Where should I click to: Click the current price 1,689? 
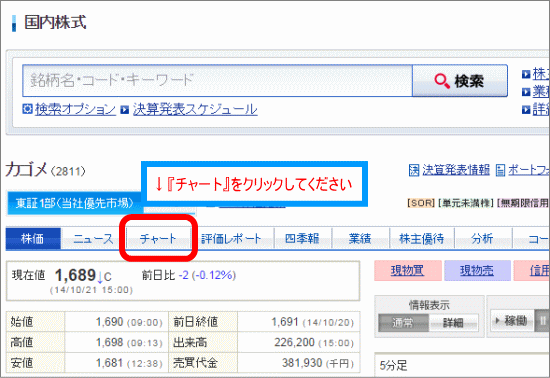coord(75,275)
